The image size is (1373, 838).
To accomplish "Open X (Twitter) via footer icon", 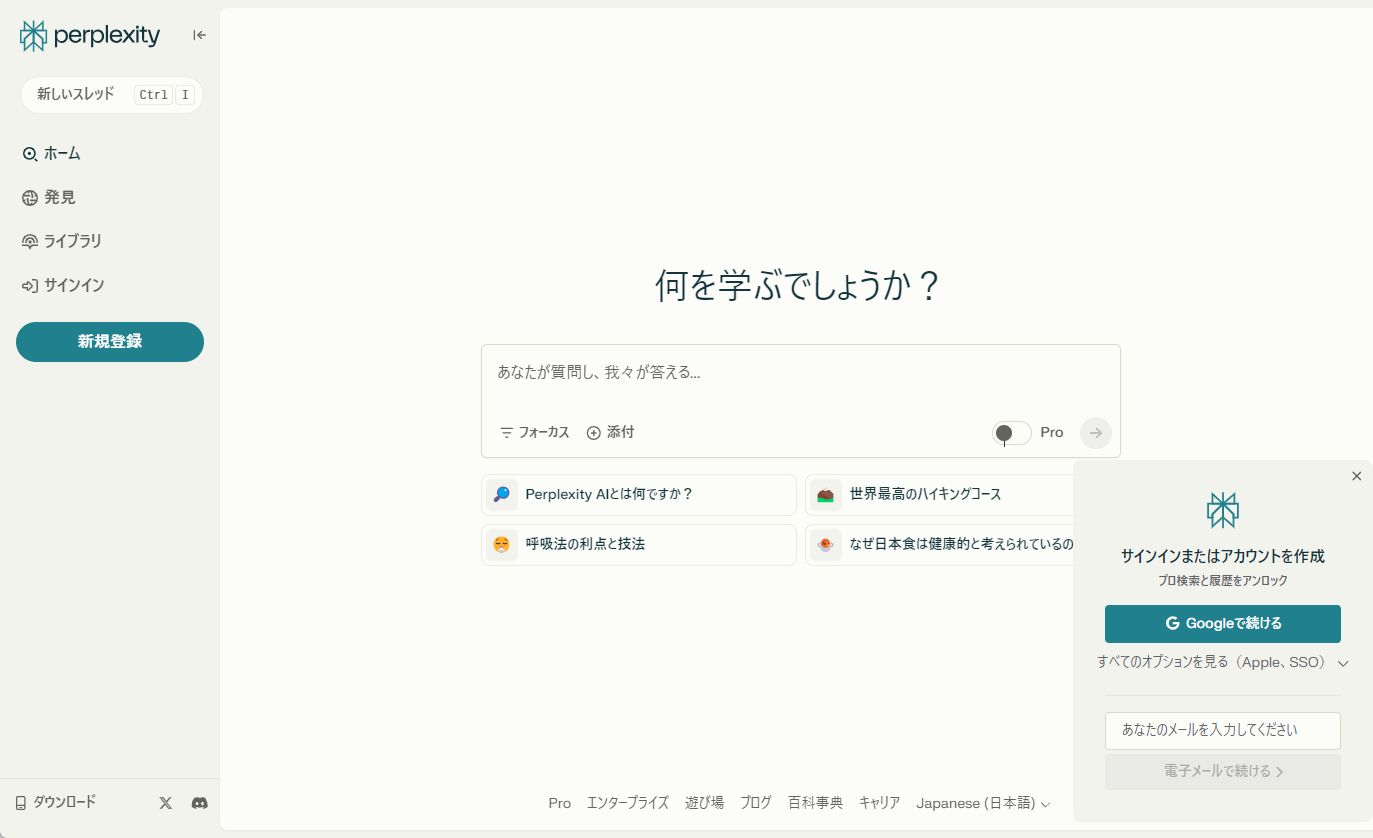I will pos(165,802).
